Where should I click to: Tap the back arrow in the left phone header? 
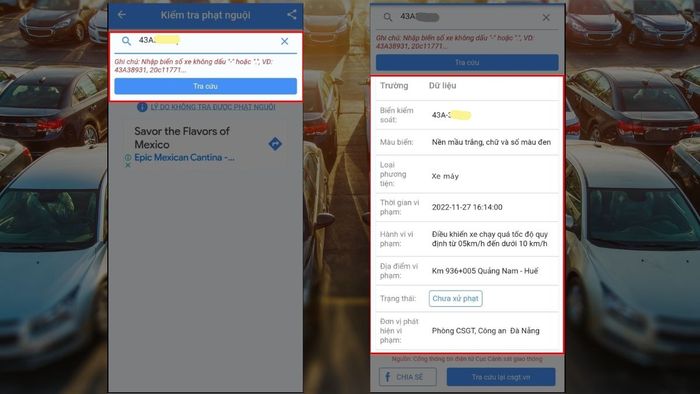coord(121,15)
